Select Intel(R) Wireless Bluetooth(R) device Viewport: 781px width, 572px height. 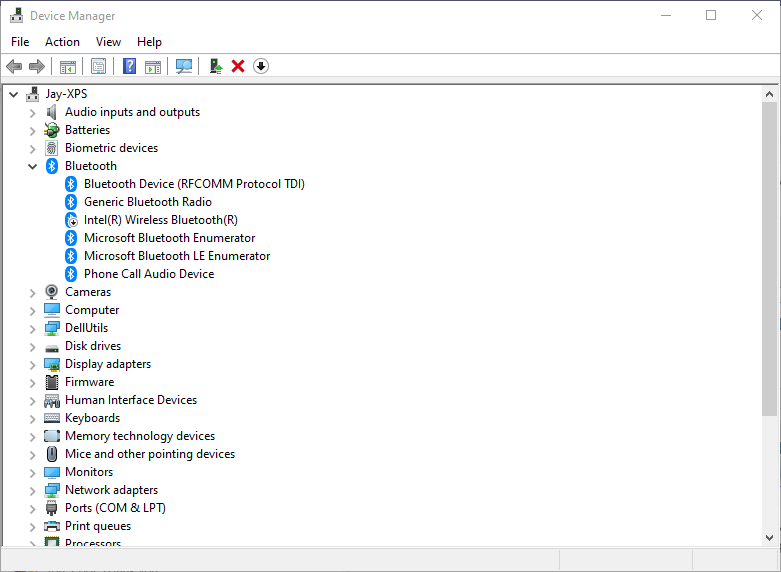160,220
